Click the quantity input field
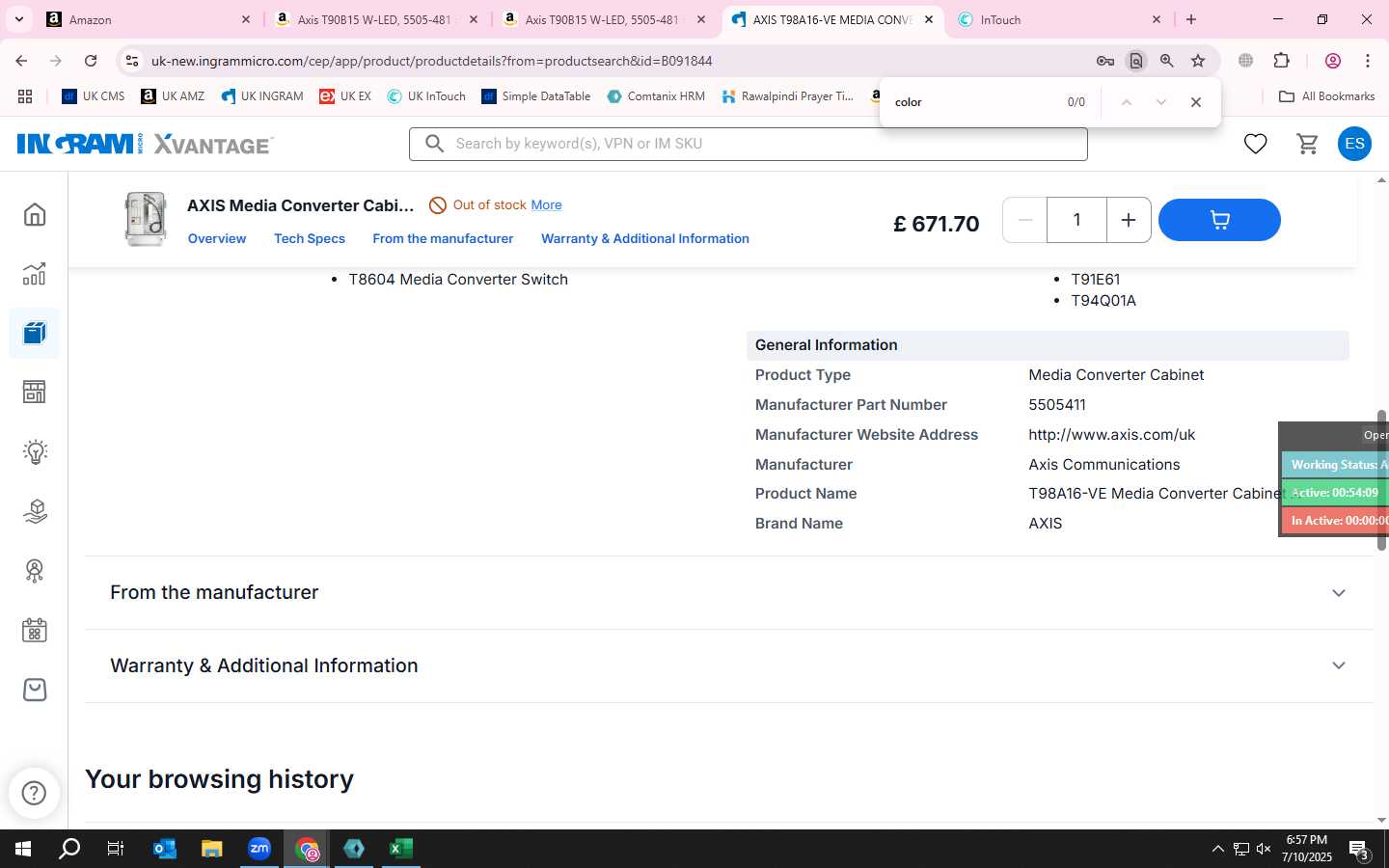Screen dimensions: 1389x868 1076,220
